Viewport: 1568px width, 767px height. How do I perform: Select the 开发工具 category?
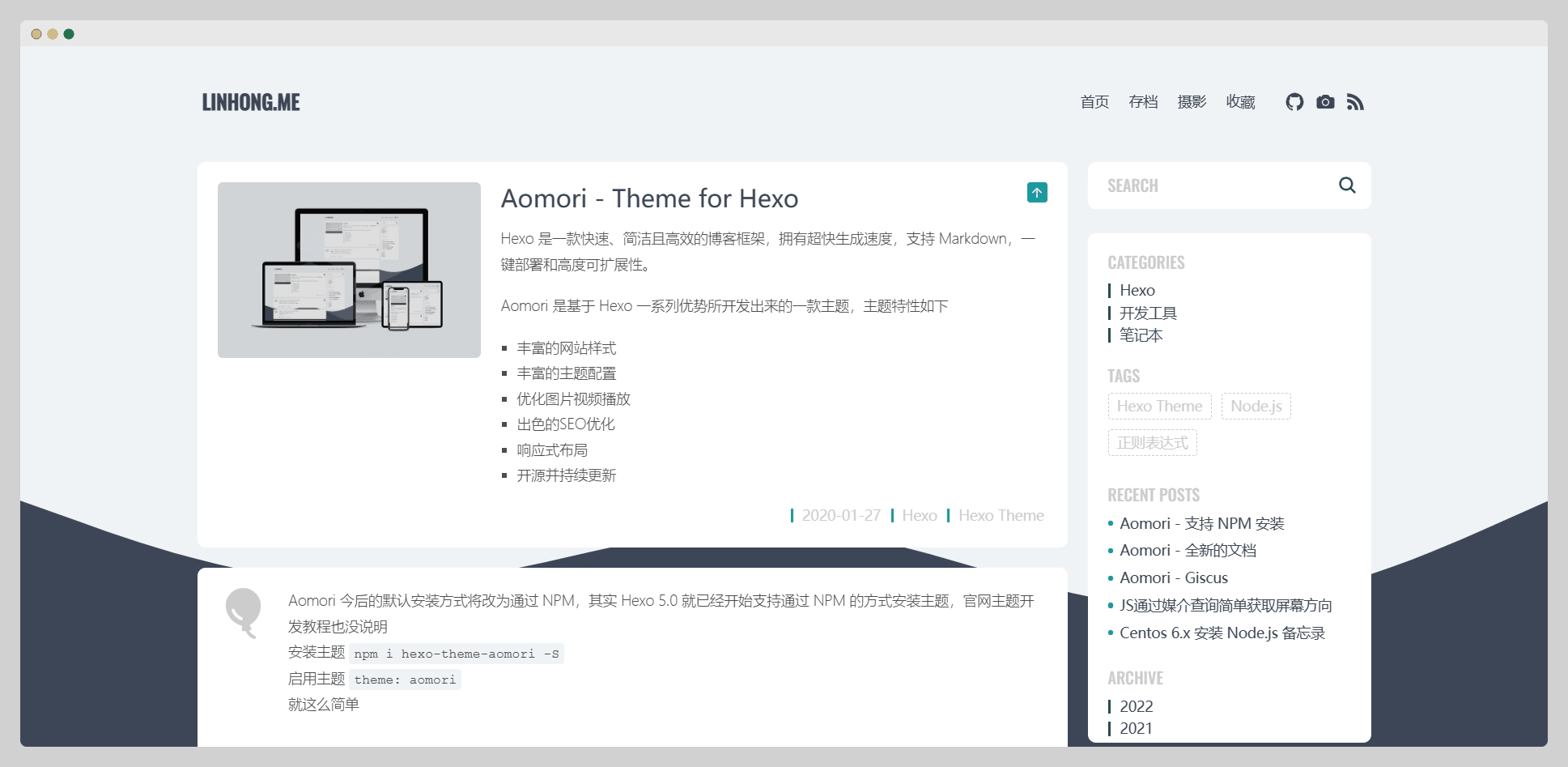pyautogui.click(x=1148, y=313)
